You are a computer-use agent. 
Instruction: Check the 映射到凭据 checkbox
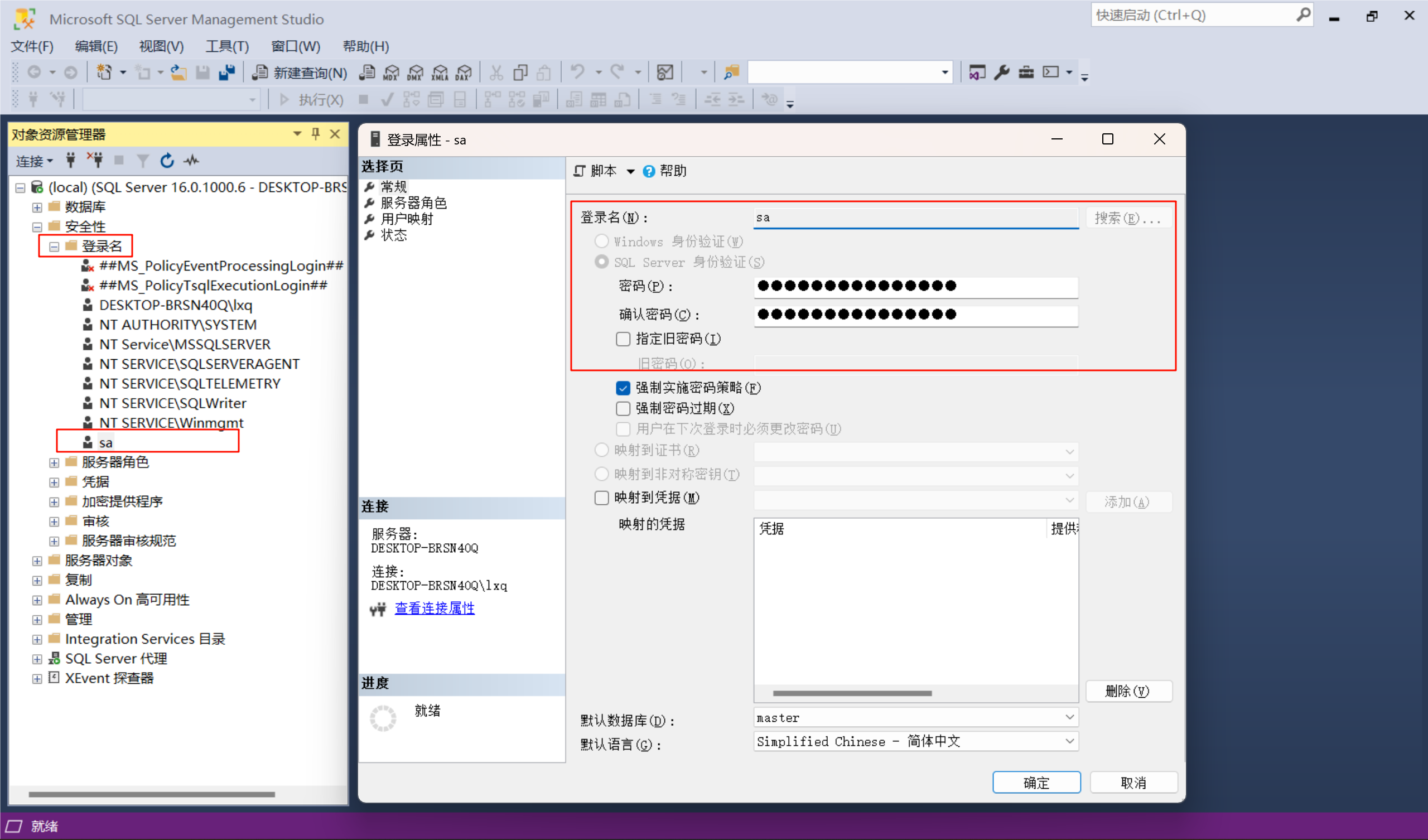(601, 498)
